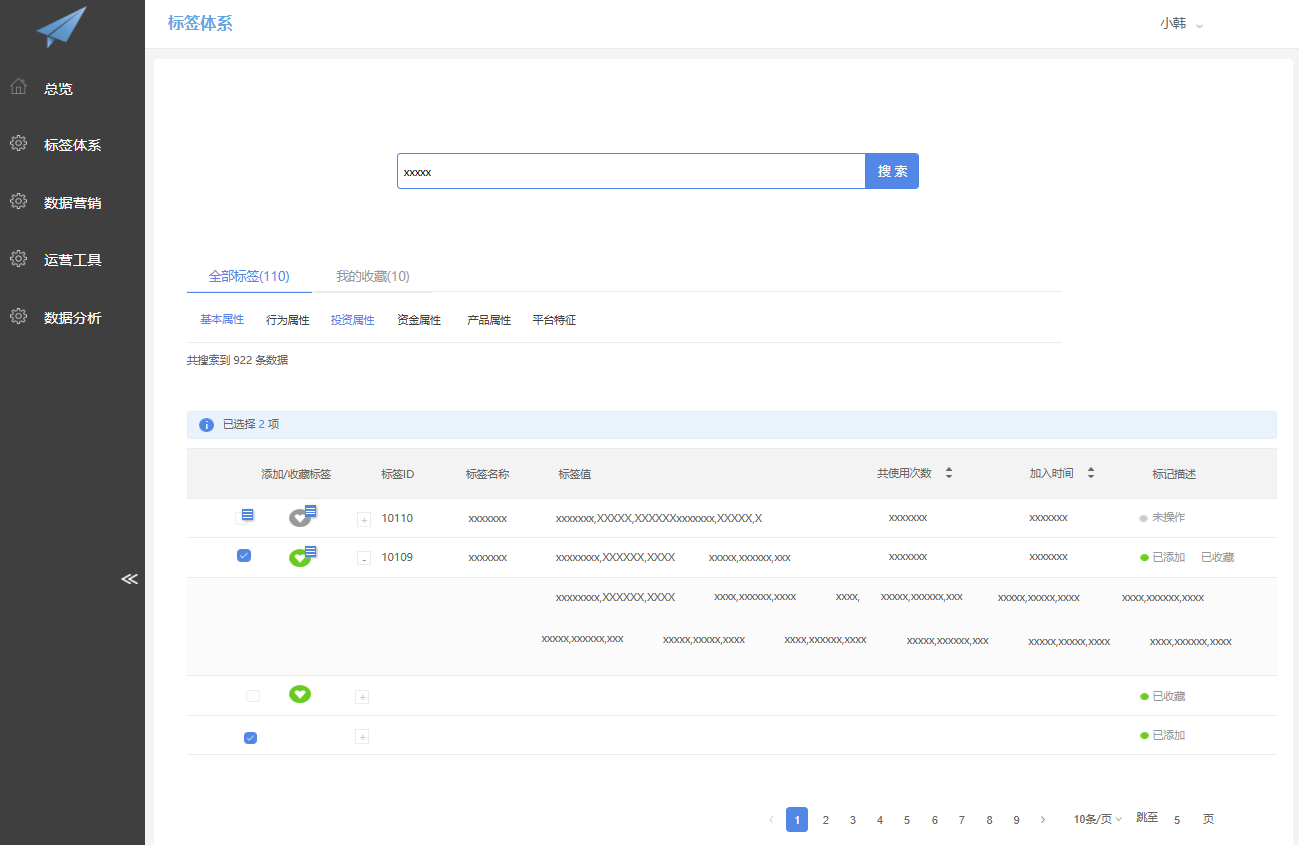Click 标记描述 column header
The width and height of the screenshot is (1299, 845).
tap(1174, 474)
